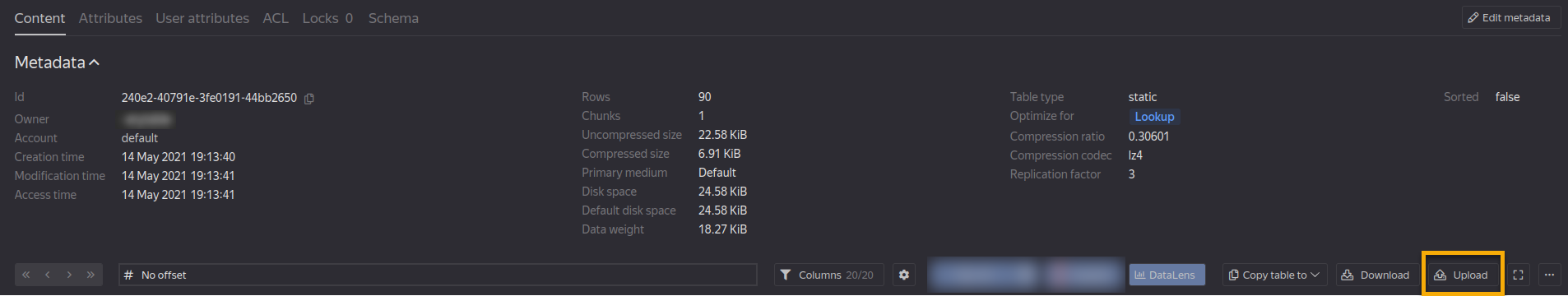Go to the next page arrow
This screenshot has width=1568, height=296.
click(69, 275)
